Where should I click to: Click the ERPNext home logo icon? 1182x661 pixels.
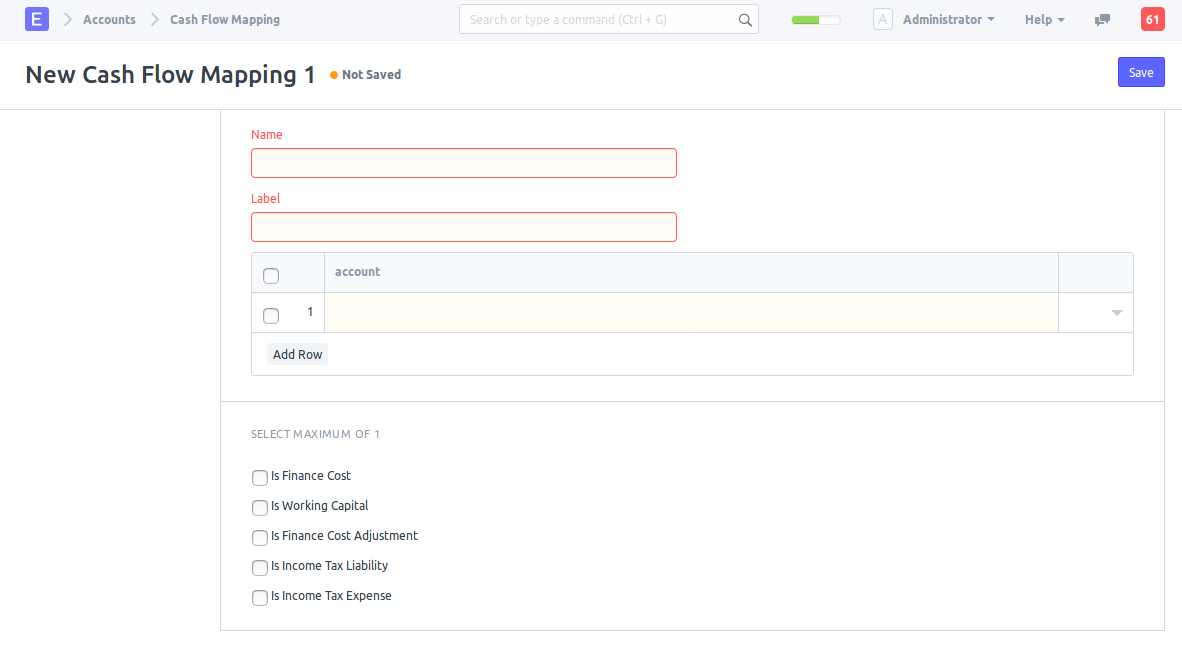36,19
